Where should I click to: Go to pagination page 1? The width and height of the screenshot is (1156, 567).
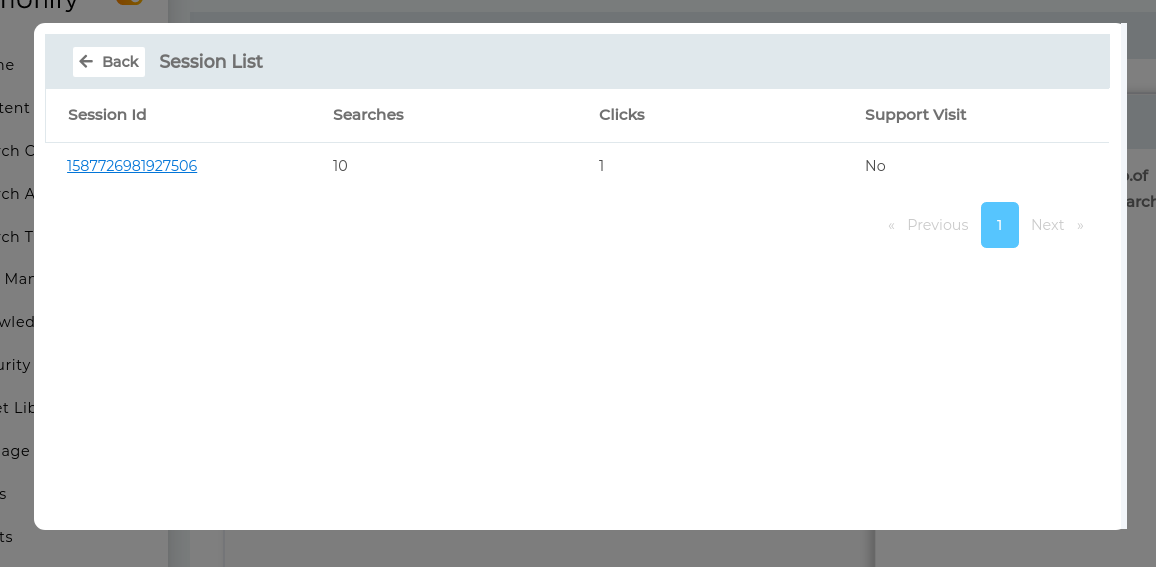[x=999, y=225]
